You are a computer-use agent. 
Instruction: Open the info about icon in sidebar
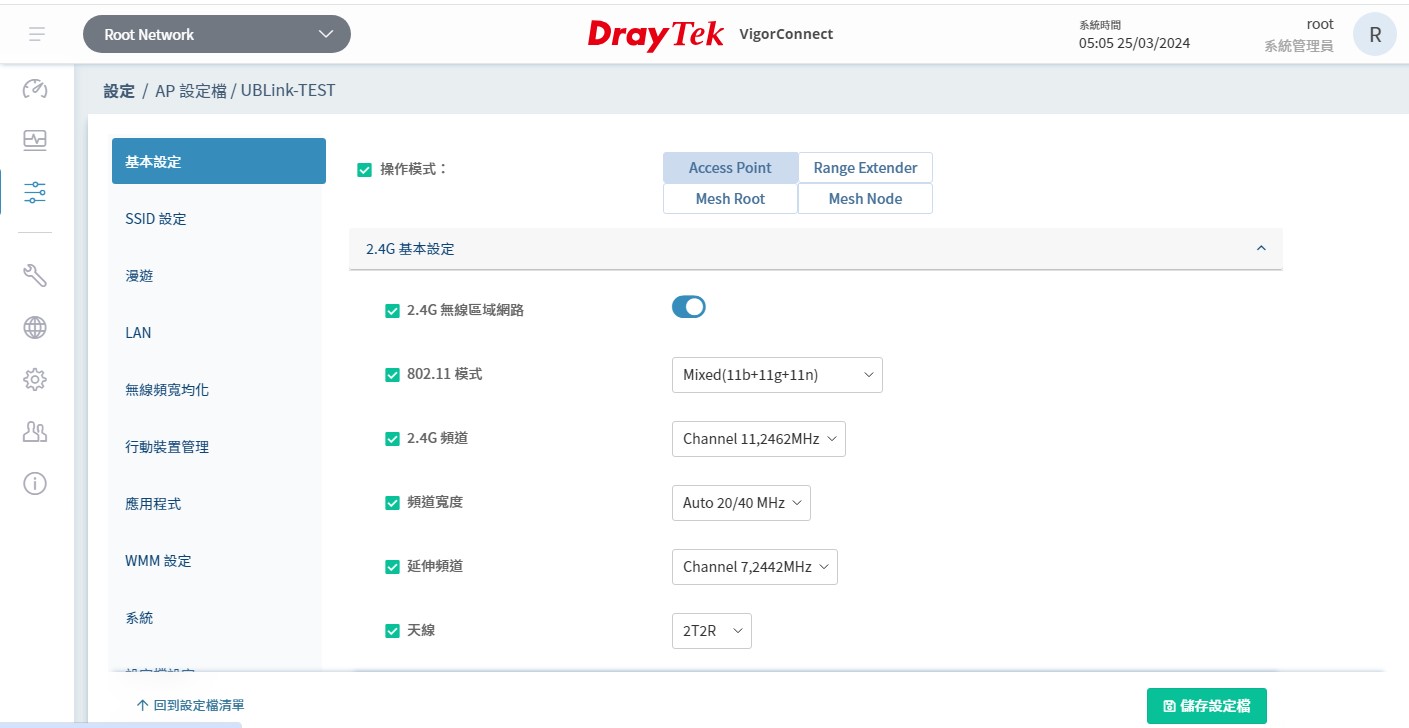35,483
